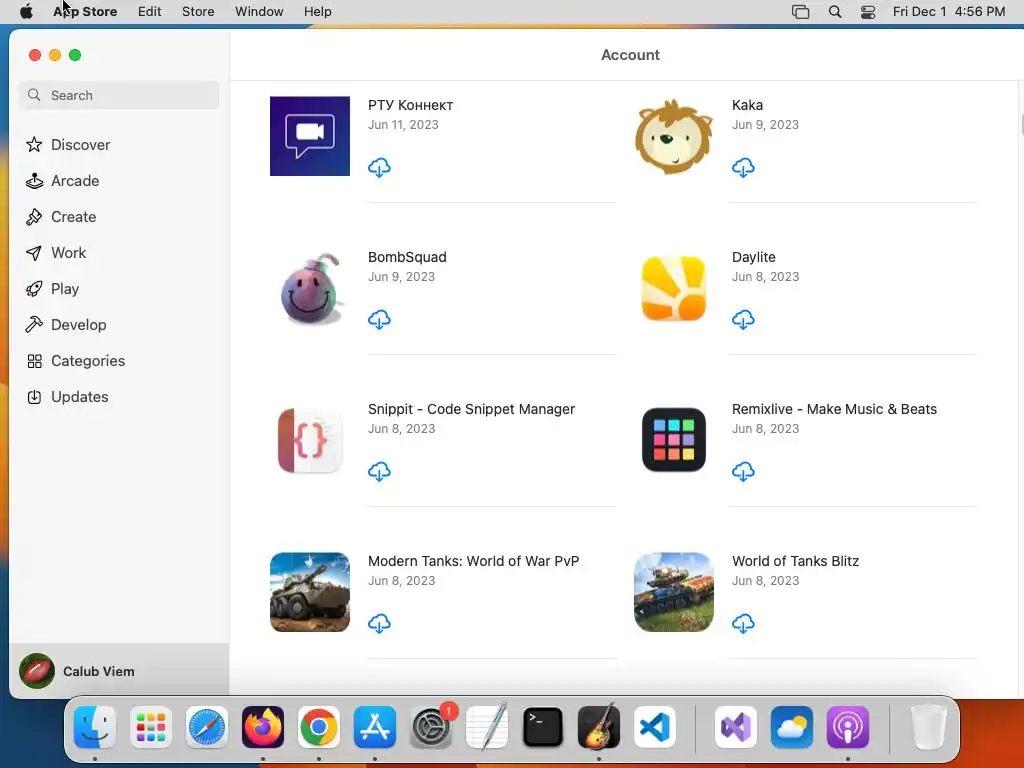The image size is (1024, 768).
Task: Open the Store menu
Action: pos(198,12)
